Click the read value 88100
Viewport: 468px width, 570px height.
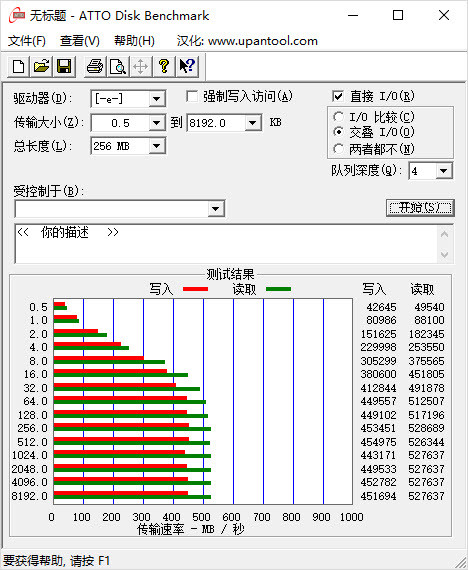click(429, 320)
